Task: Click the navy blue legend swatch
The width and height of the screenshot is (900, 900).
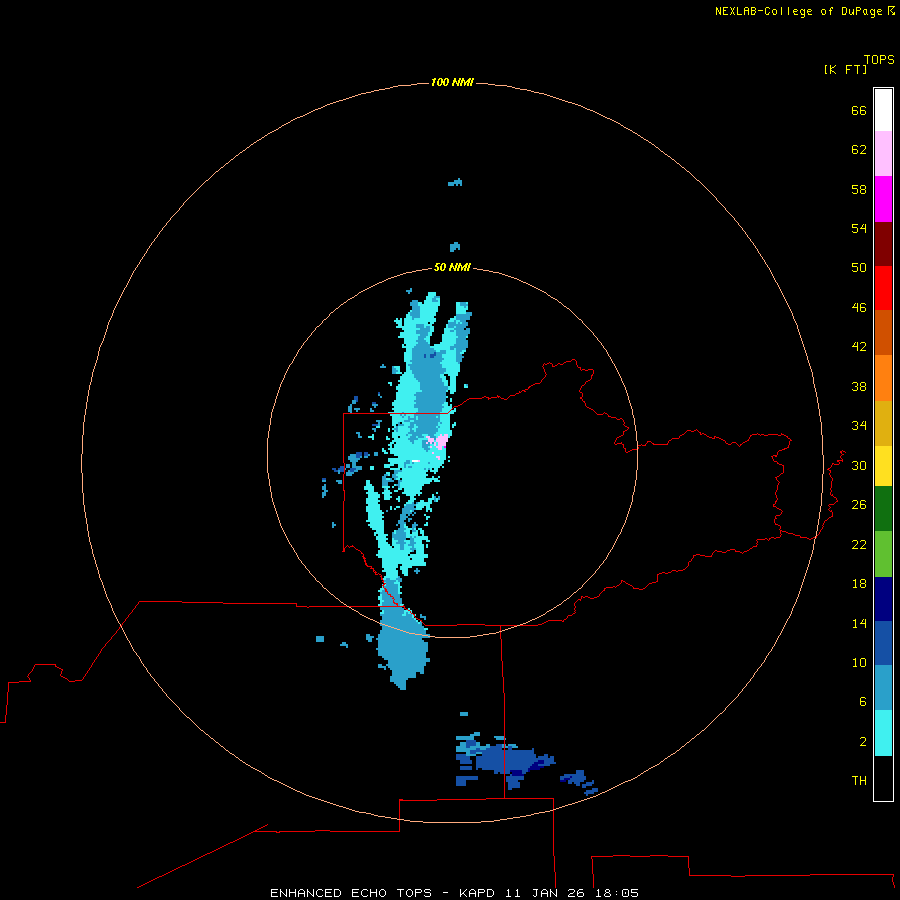Action: tap(883, 599)
